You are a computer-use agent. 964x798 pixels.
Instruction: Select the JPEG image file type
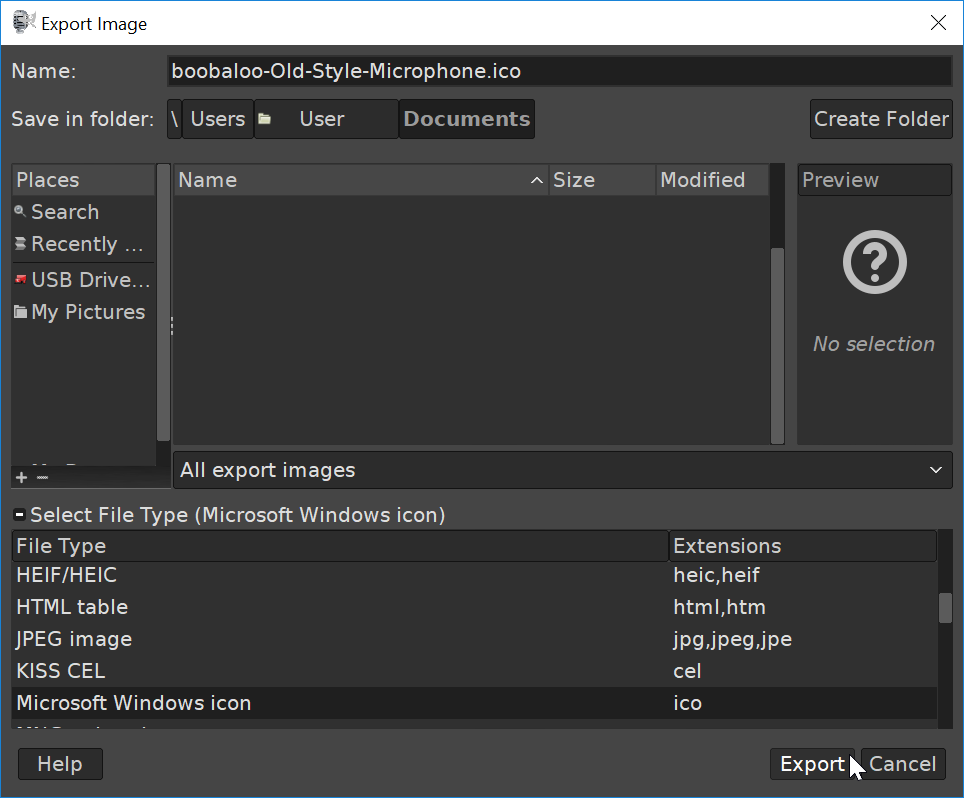pyautogui.click(x=74, y=639)
